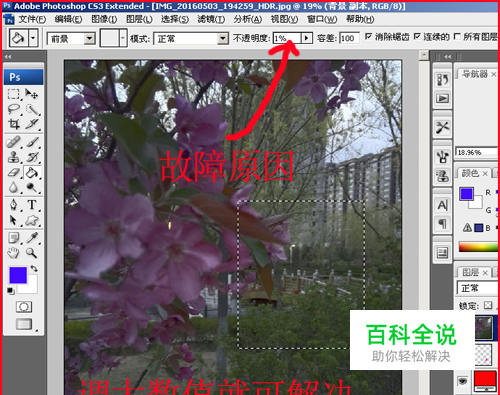Image resolution: width=500 pixels, height=395 pixels.
Task: Click the navigator zoom field 18.96%
Action: pos(476,152)
